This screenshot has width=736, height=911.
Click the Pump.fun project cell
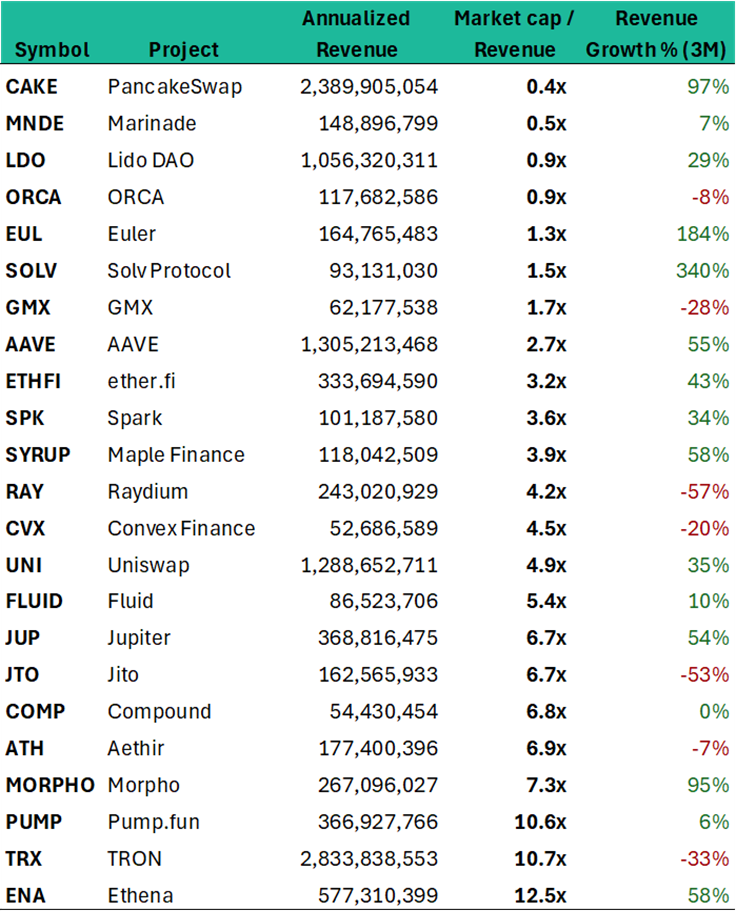(x=154, y=822)
